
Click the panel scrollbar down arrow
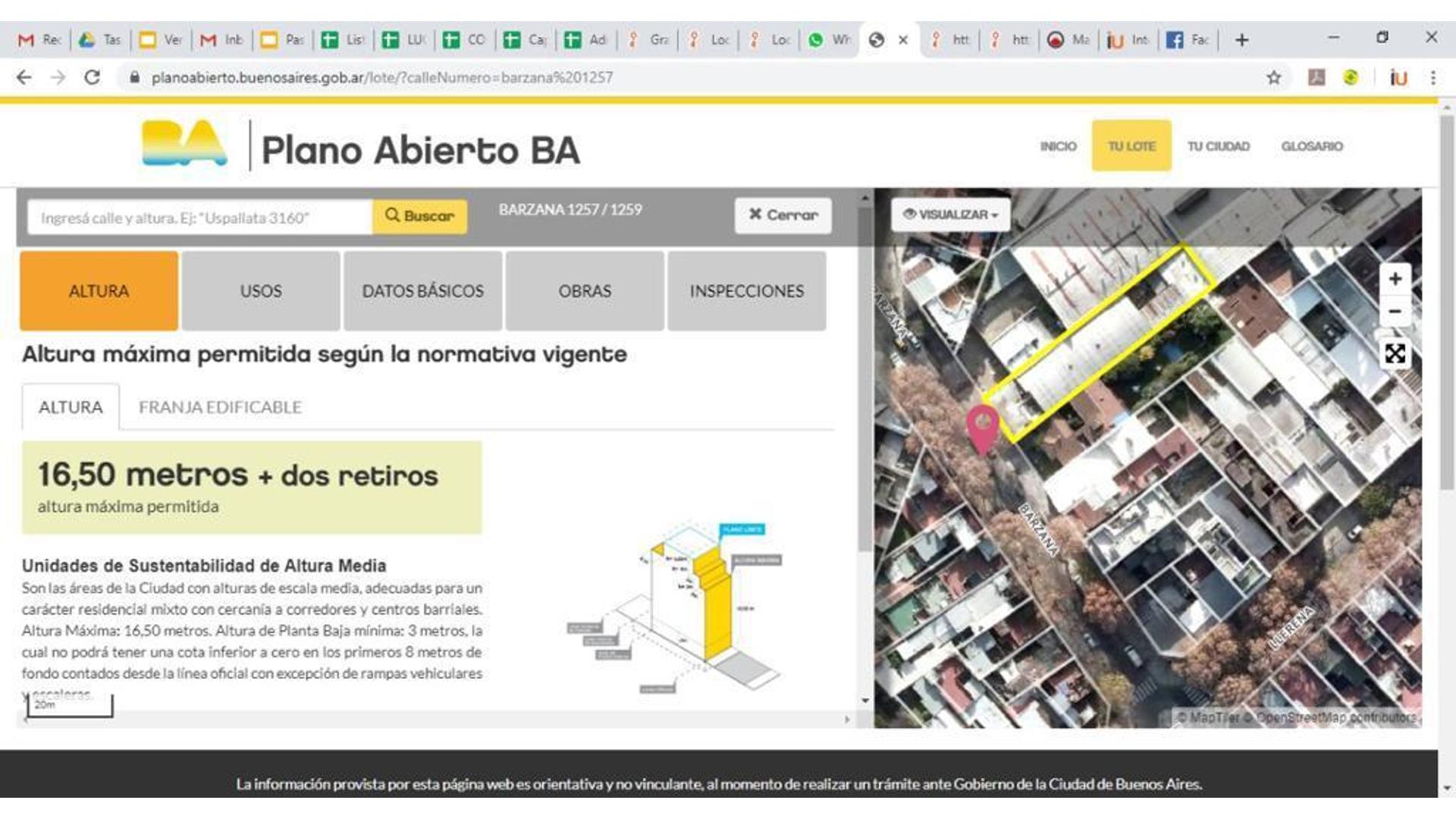tap(865, 701)
